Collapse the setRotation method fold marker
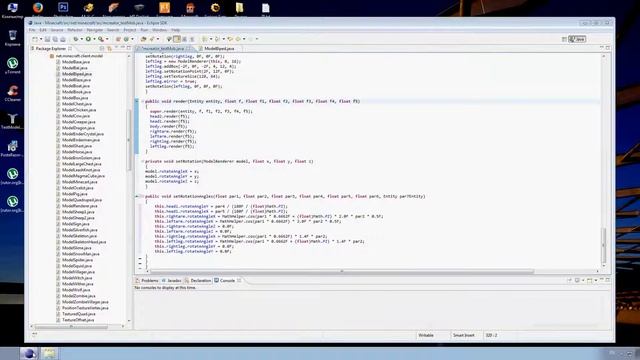This screenshot has height=360, width=640. (x=142, y=161)
